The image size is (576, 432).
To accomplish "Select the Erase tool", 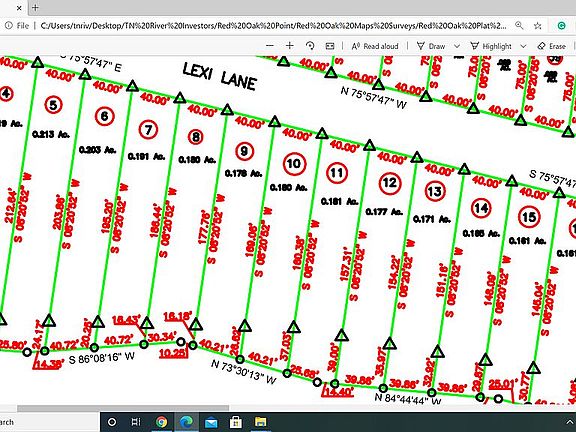I will coord(551,46).
